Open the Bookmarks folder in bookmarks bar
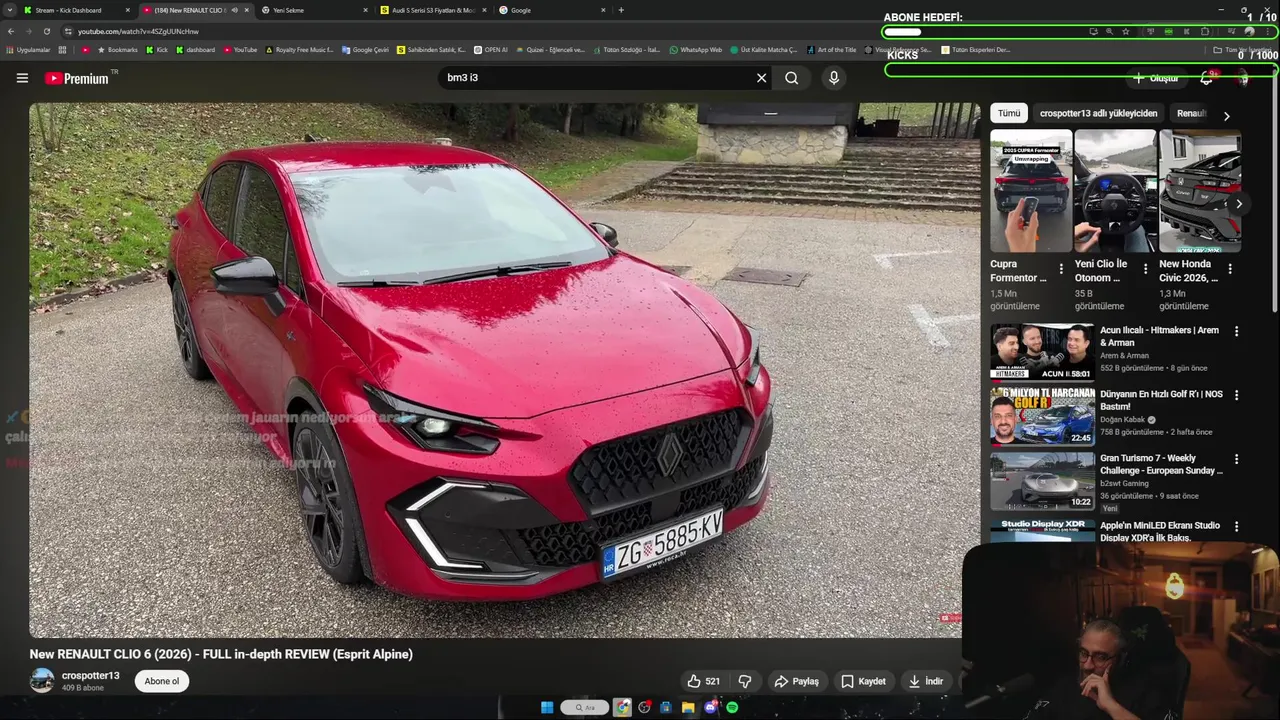Viewport: 1280px width, 720px height. tap(118, 49)
